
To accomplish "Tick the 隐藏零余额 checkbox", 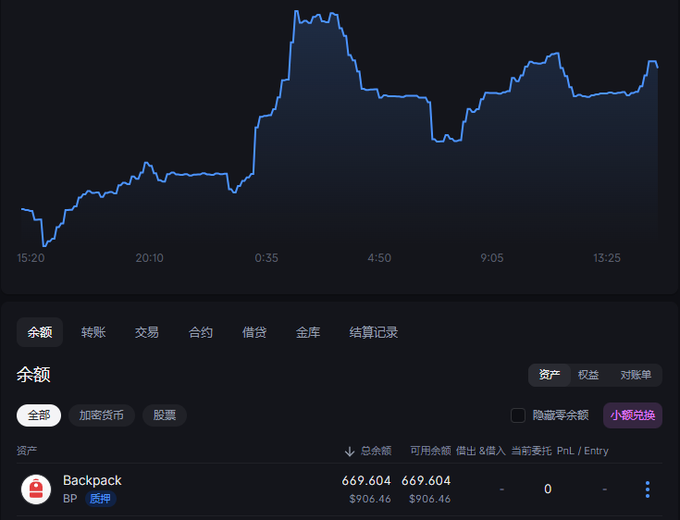I will coord(518,415).
